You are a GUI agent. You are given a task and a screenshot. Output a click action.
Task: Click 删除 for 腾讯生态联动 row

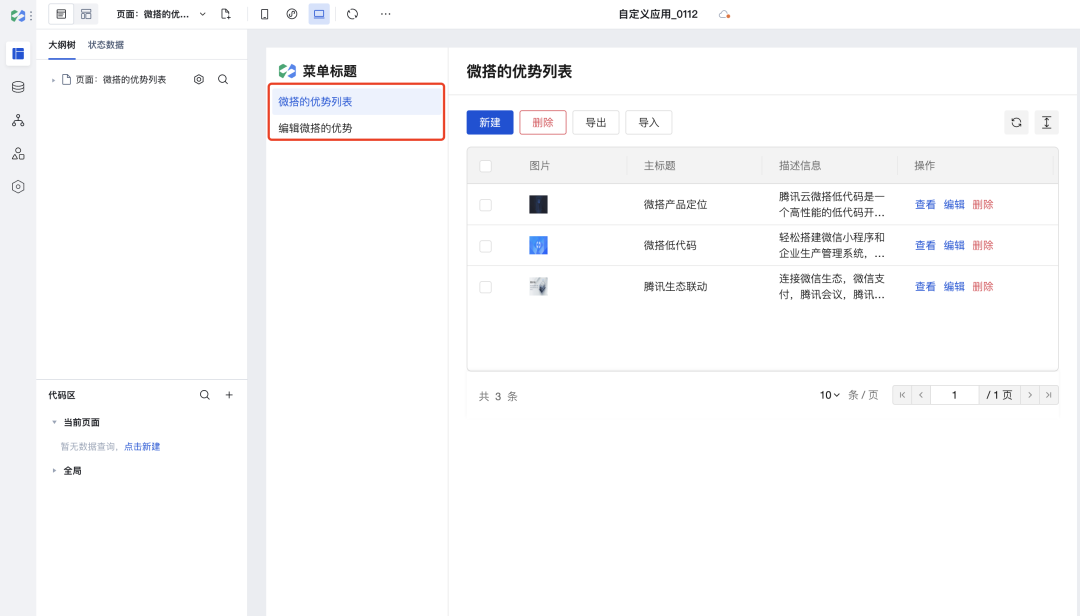click(x=983, y=287)
